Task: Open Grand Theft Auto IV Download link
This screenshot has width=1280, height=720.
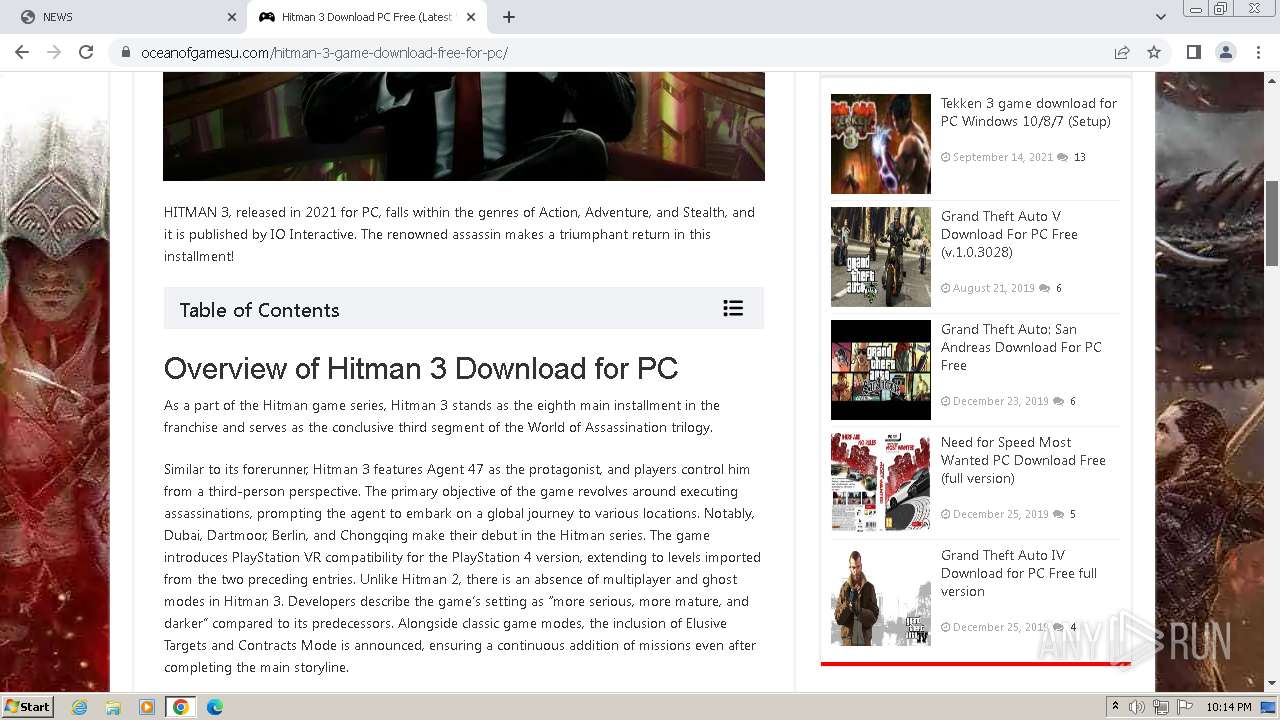Action: pyautogui.click(x=1018, y=573)
